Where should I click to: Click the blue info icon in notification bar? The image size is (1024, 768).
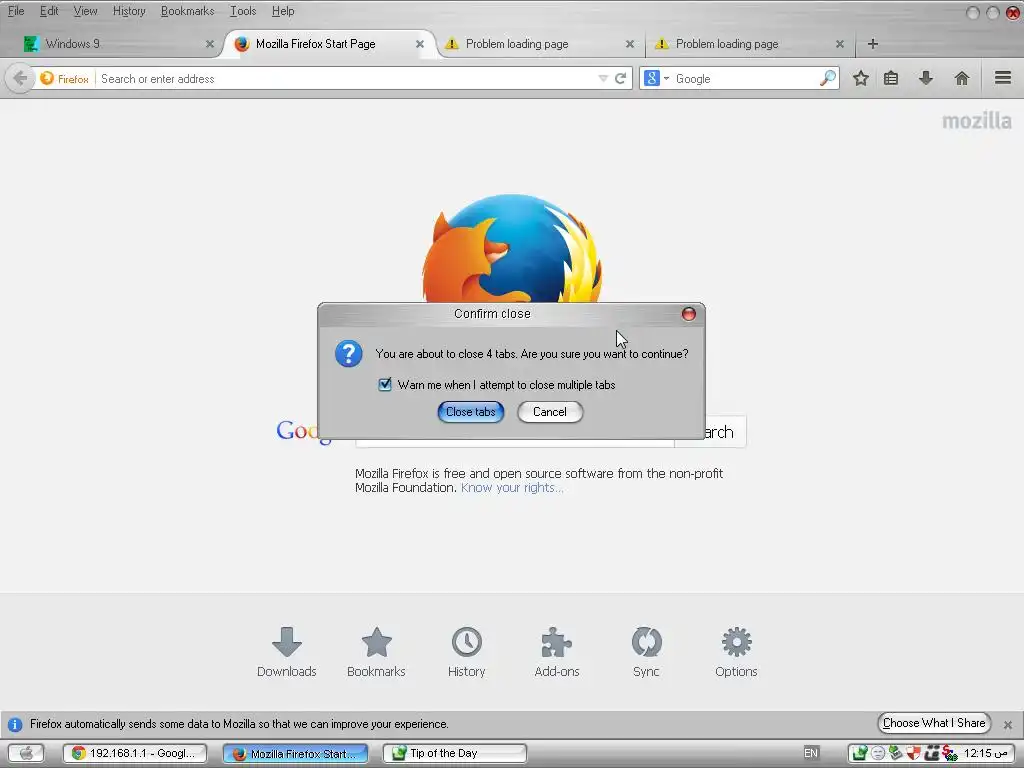pyautogui.click(x=15, y=724)
